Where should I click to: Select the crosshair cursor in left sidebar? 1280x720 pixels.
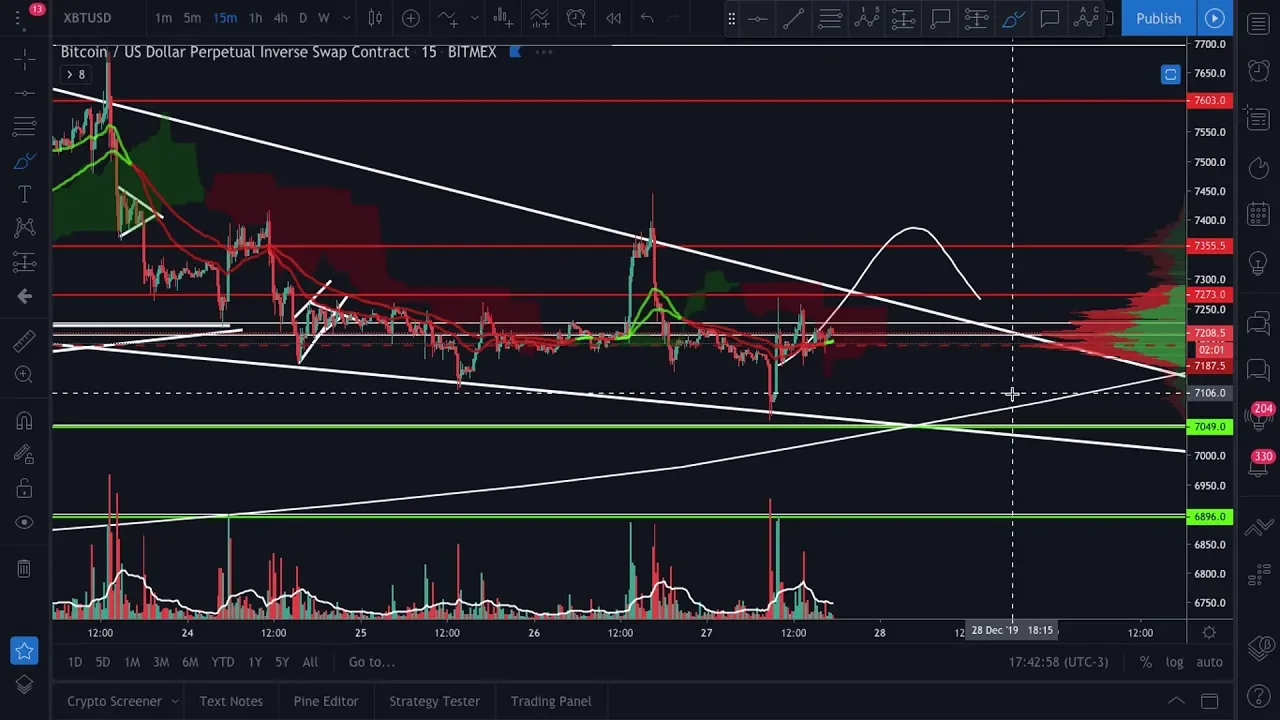click(x=25, y=60)
